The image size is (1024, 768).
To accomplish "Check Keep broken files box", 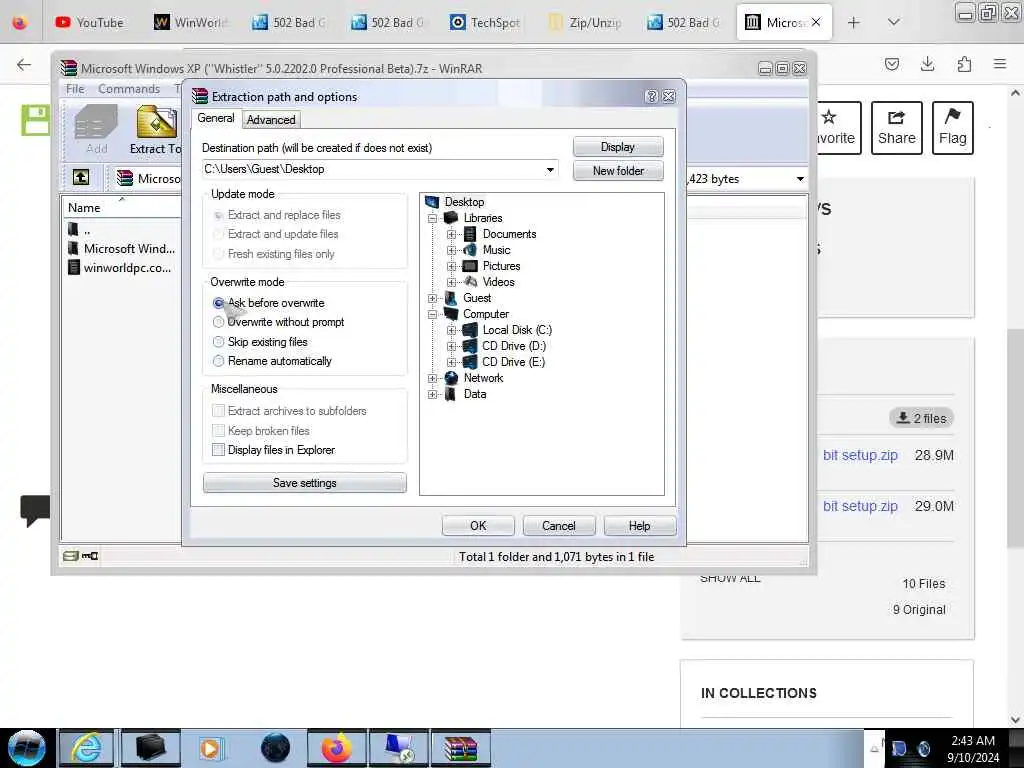I will (218, 430).
